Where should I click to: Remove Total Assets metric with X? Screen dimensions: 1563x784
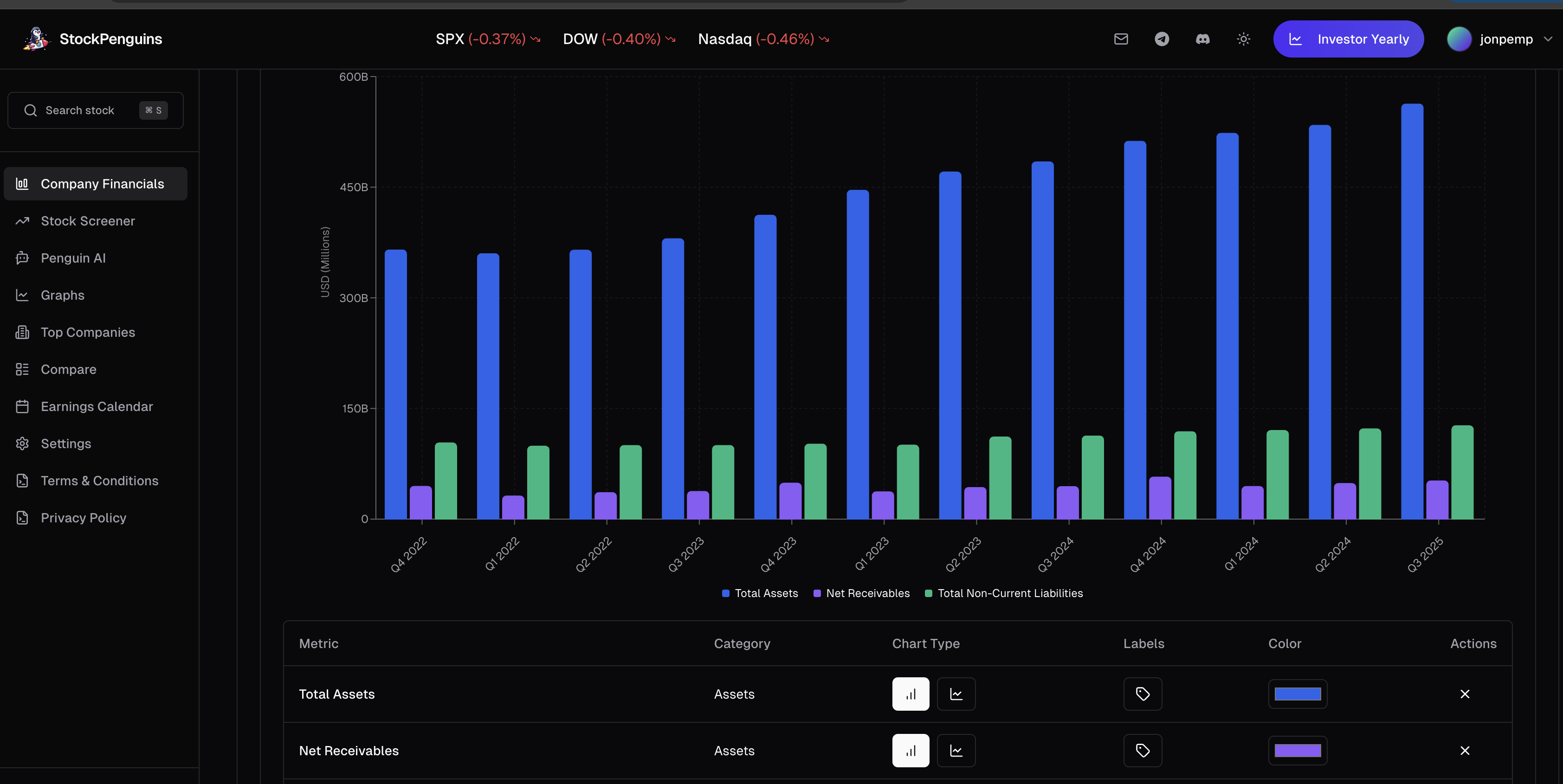[1464, 694]
